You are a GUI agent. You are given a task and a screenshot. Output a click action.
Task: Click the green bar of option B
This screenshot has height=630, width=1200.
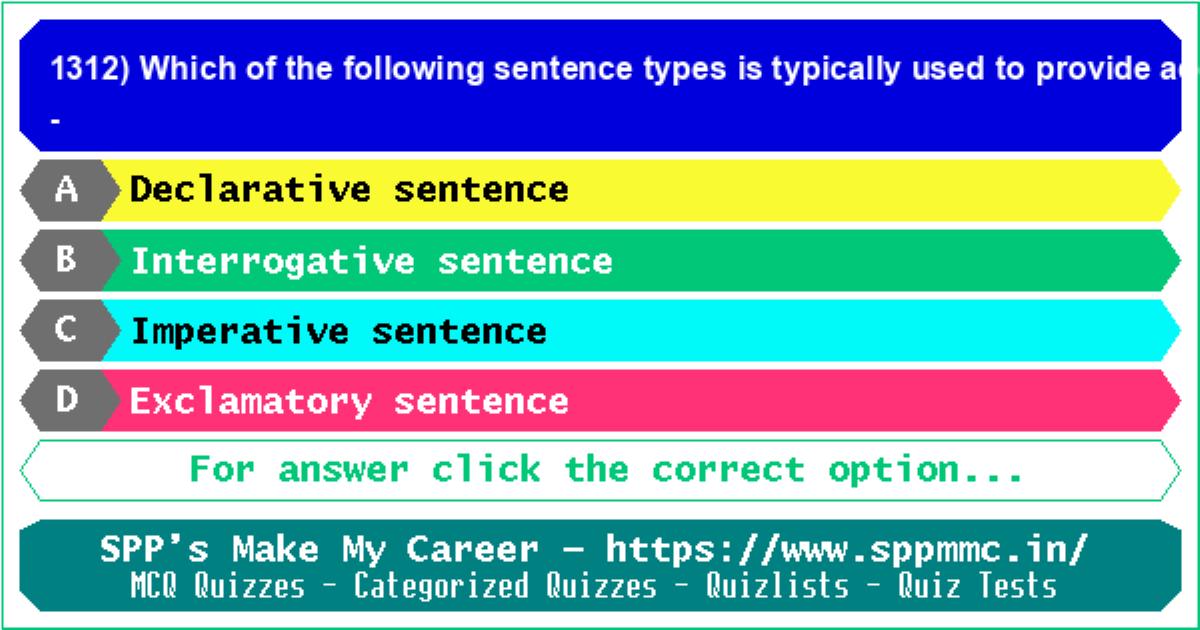click(640, 260)
